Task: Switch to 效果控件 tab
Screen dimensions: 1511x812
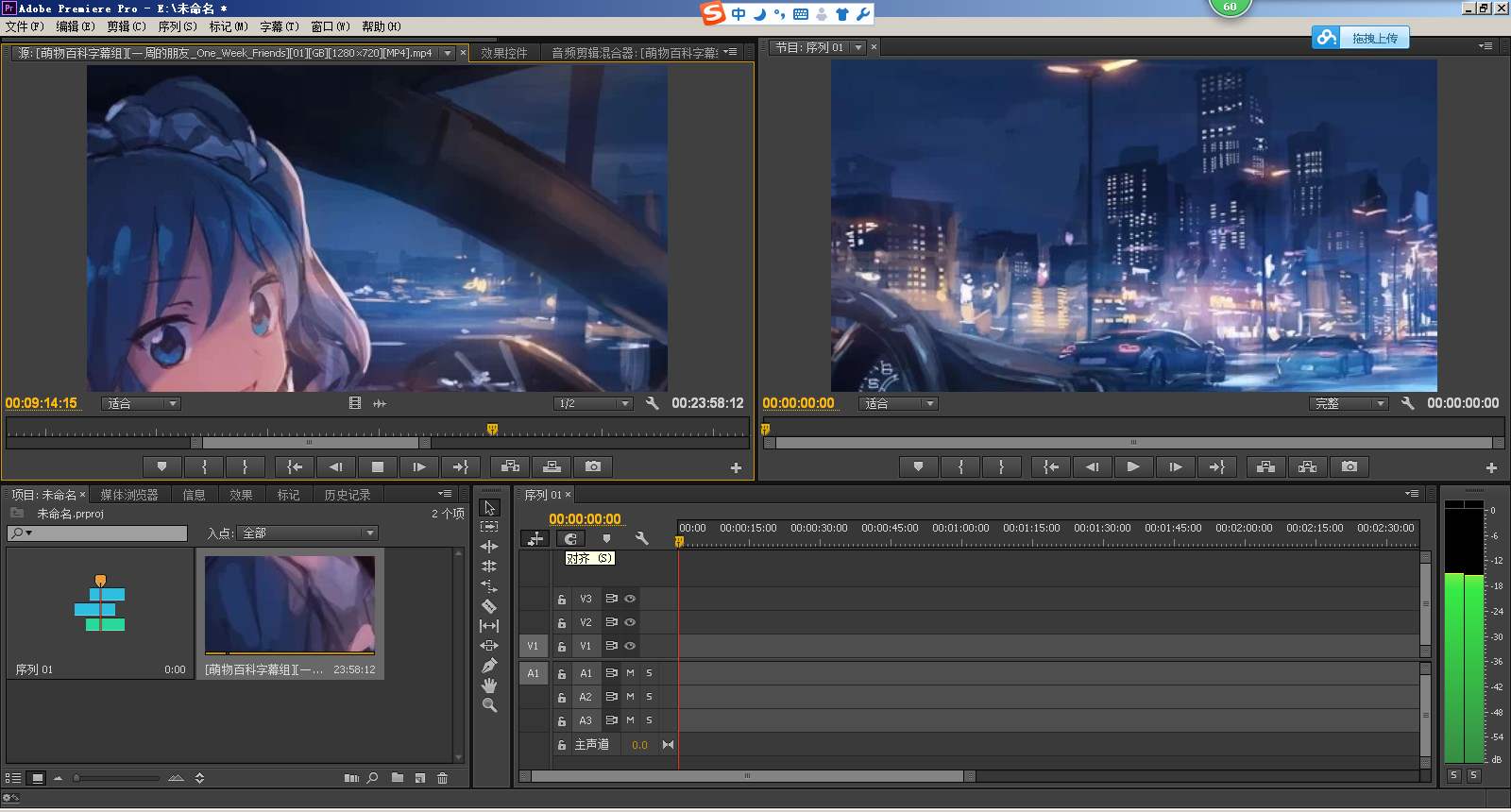Action: (x=504, y=53)
